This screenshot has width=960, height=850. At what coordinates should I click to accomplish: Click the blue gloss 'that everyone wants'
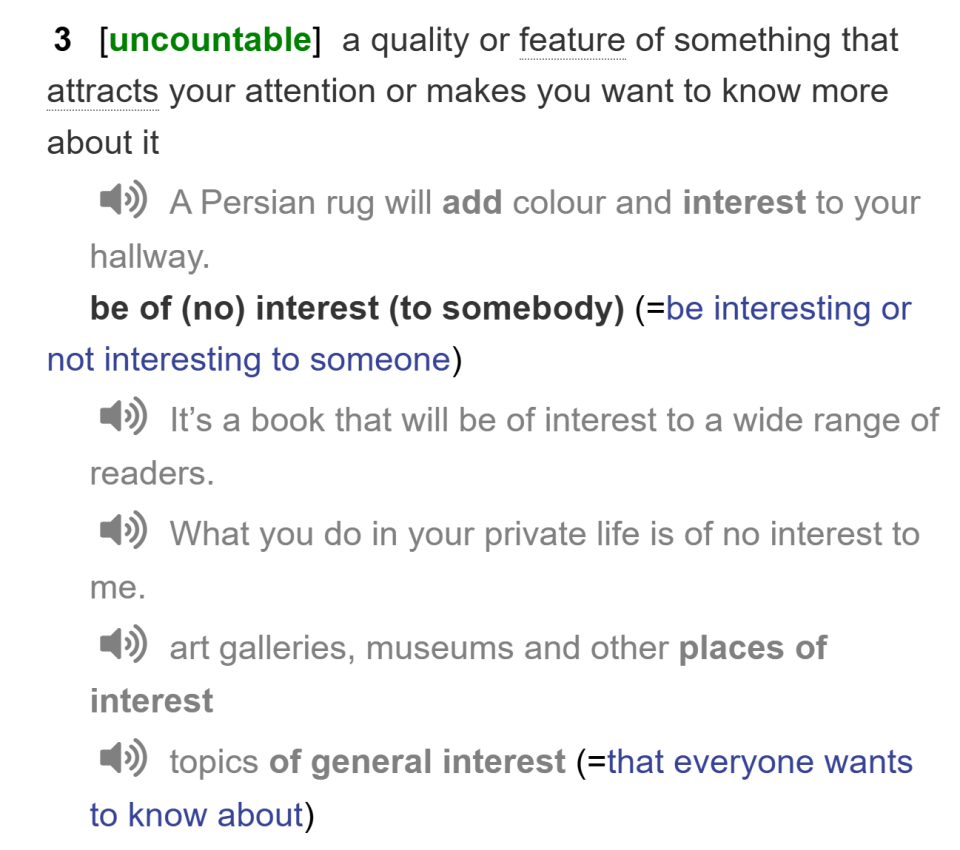pos(759,762)
